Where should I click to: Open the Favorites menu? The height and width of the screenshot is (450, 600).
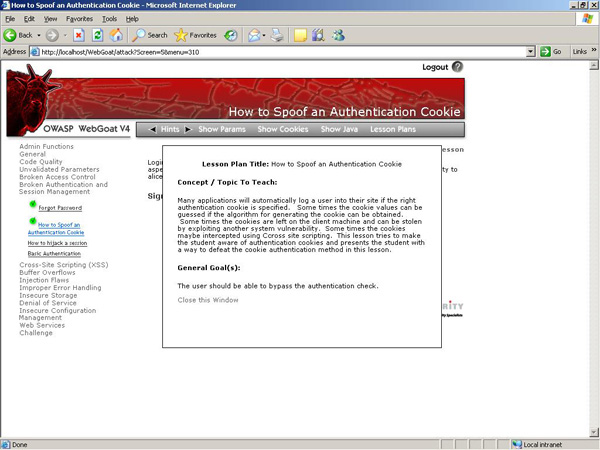point(79,19)
